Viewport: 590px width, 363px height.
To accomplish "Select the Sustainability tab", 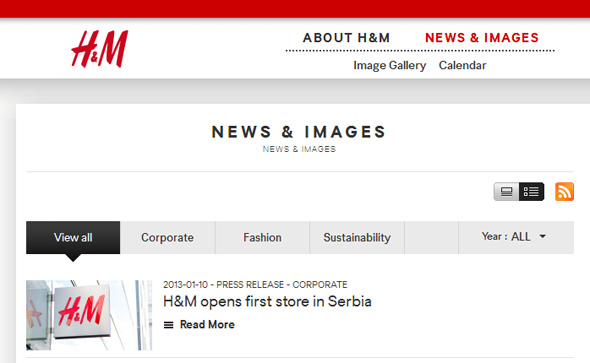I will [357, 238].
